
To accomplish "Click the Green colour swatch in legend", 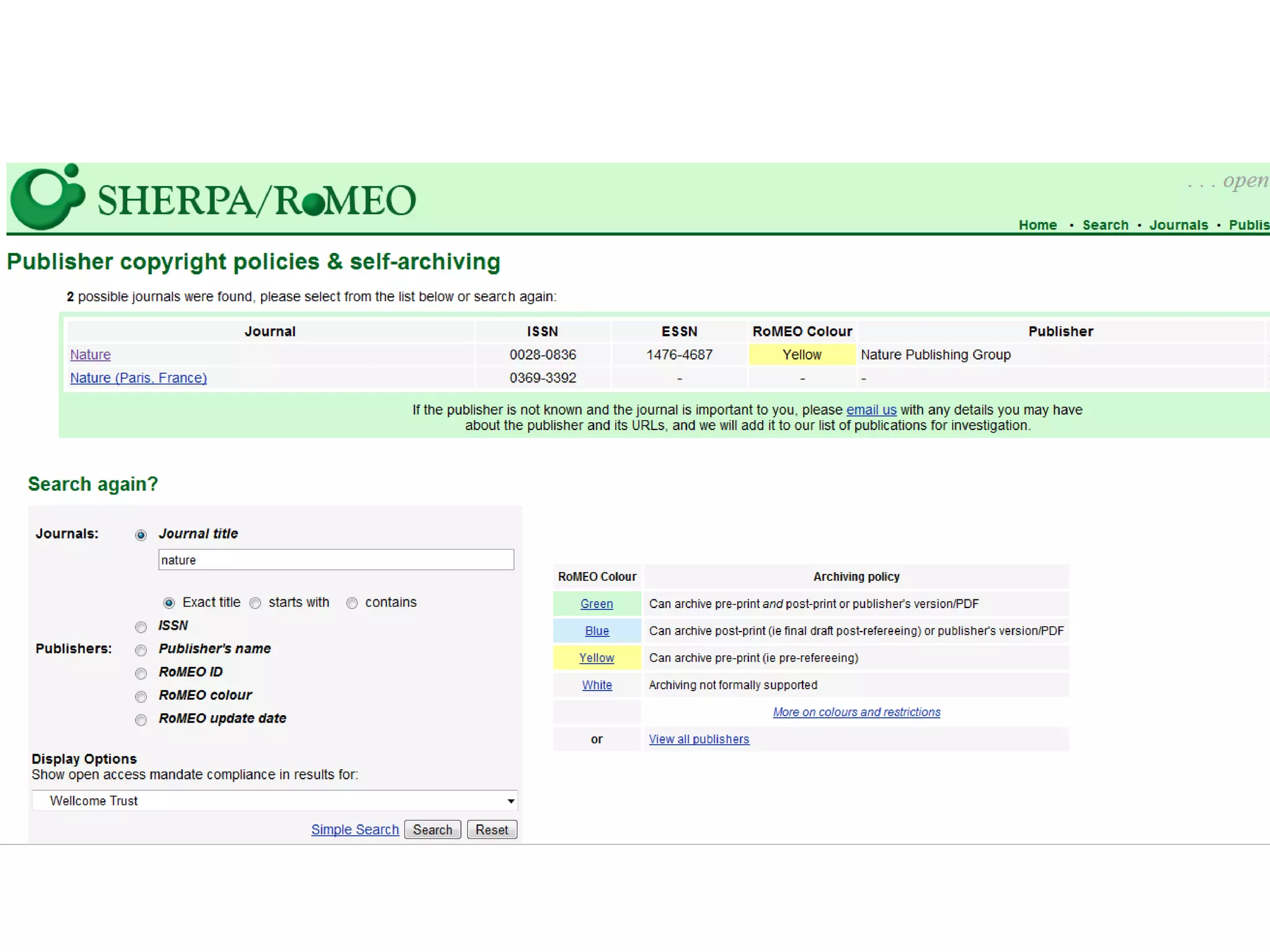I will [x=597, y=604].
